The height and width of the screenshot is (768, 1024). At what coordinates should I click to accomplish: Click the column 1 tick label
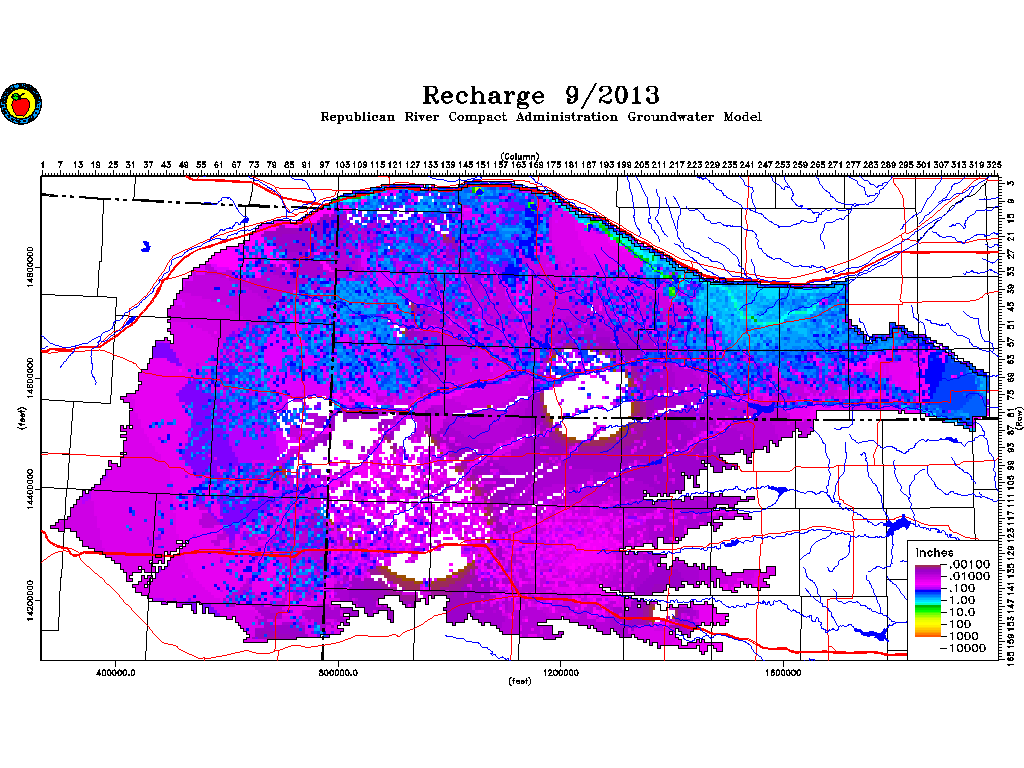pyautogui.click(x=43, y=165)
